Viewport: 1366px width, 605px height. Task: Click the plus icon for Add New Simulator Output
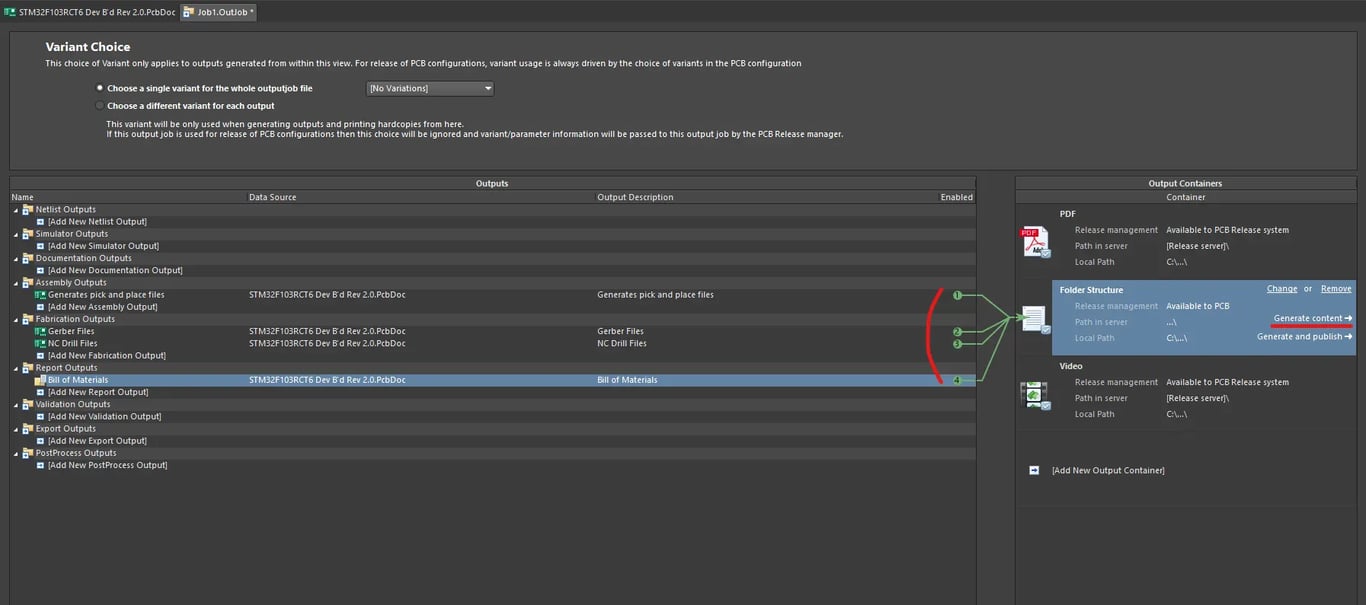coord(40,246)
